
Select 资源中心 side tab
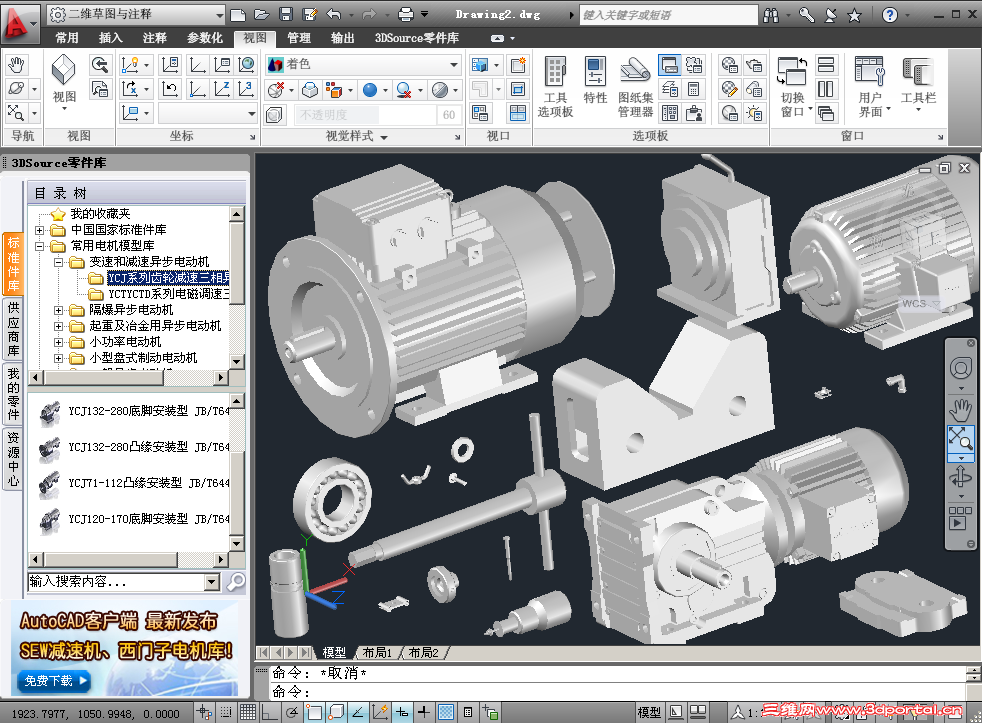pyautogui.click(x=13, y=459)
